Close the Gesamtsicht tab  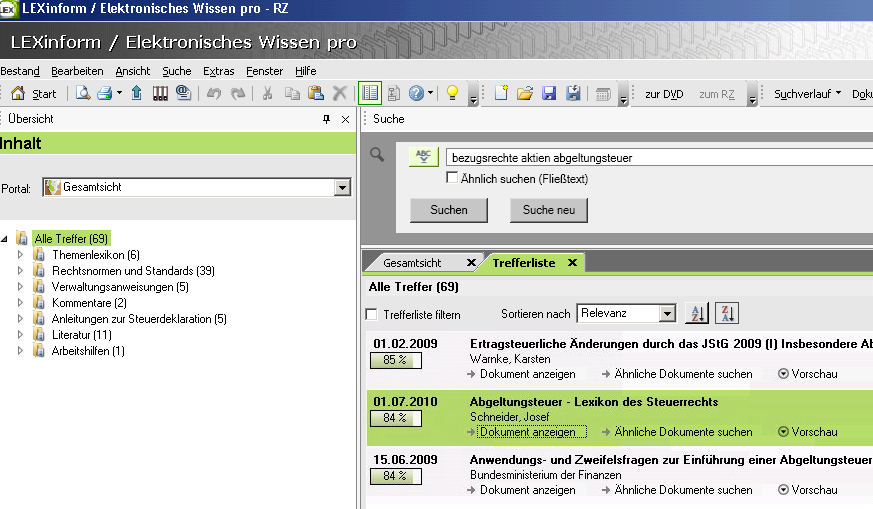[x=471, y=262]
